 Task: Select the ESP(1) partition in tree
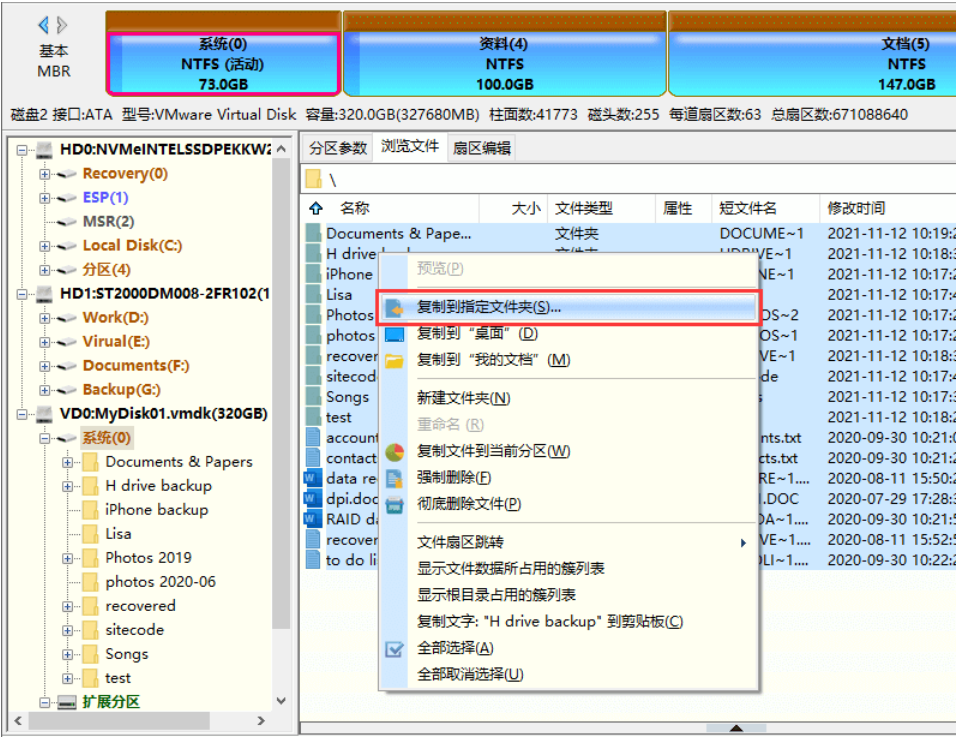106,198
